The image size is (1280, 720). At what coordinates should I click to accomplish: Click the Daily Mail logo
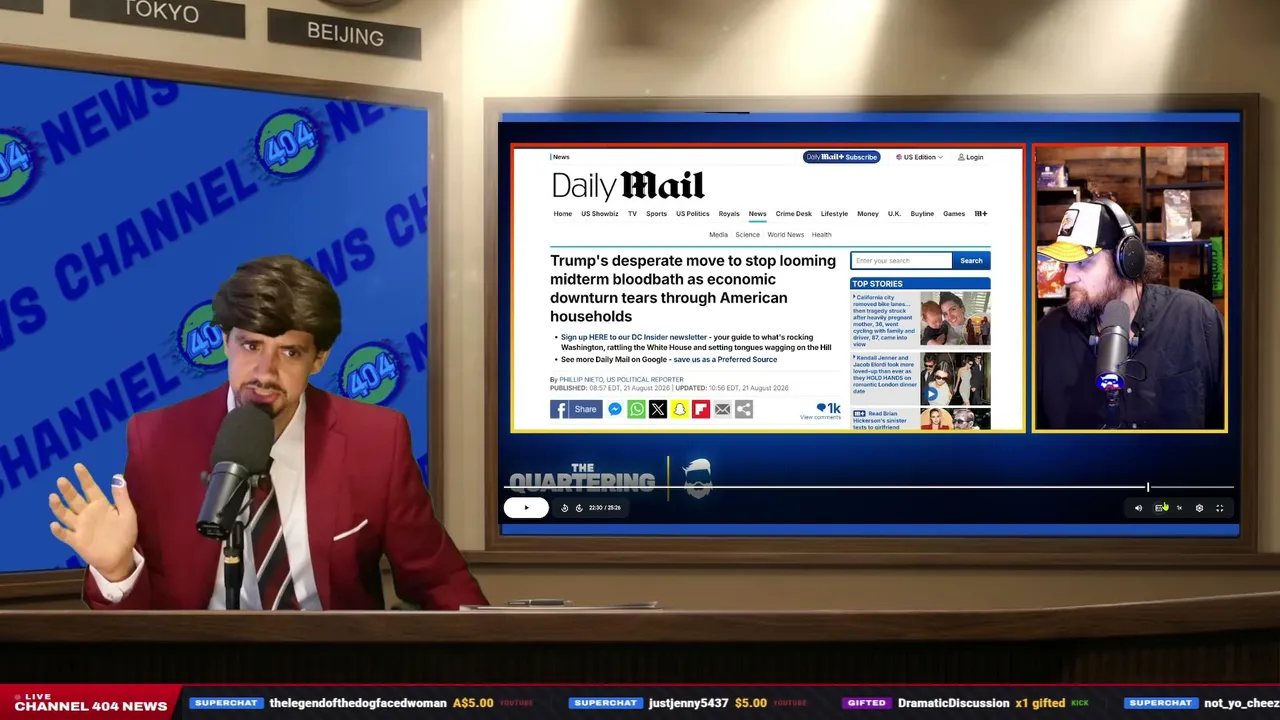tap(628, 186)
